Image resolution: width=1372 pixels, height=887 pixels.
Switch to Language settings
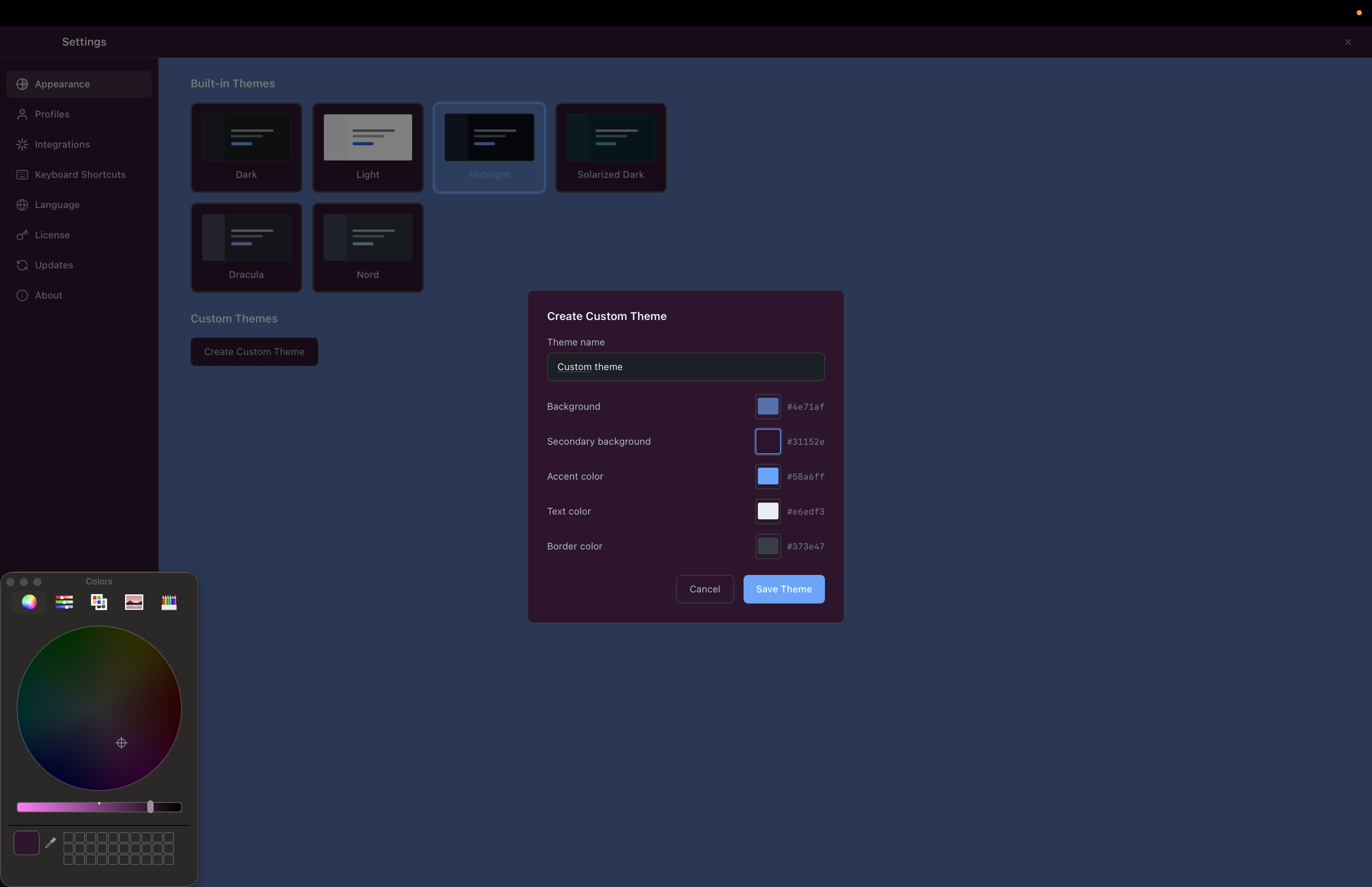tap(79, 204)
